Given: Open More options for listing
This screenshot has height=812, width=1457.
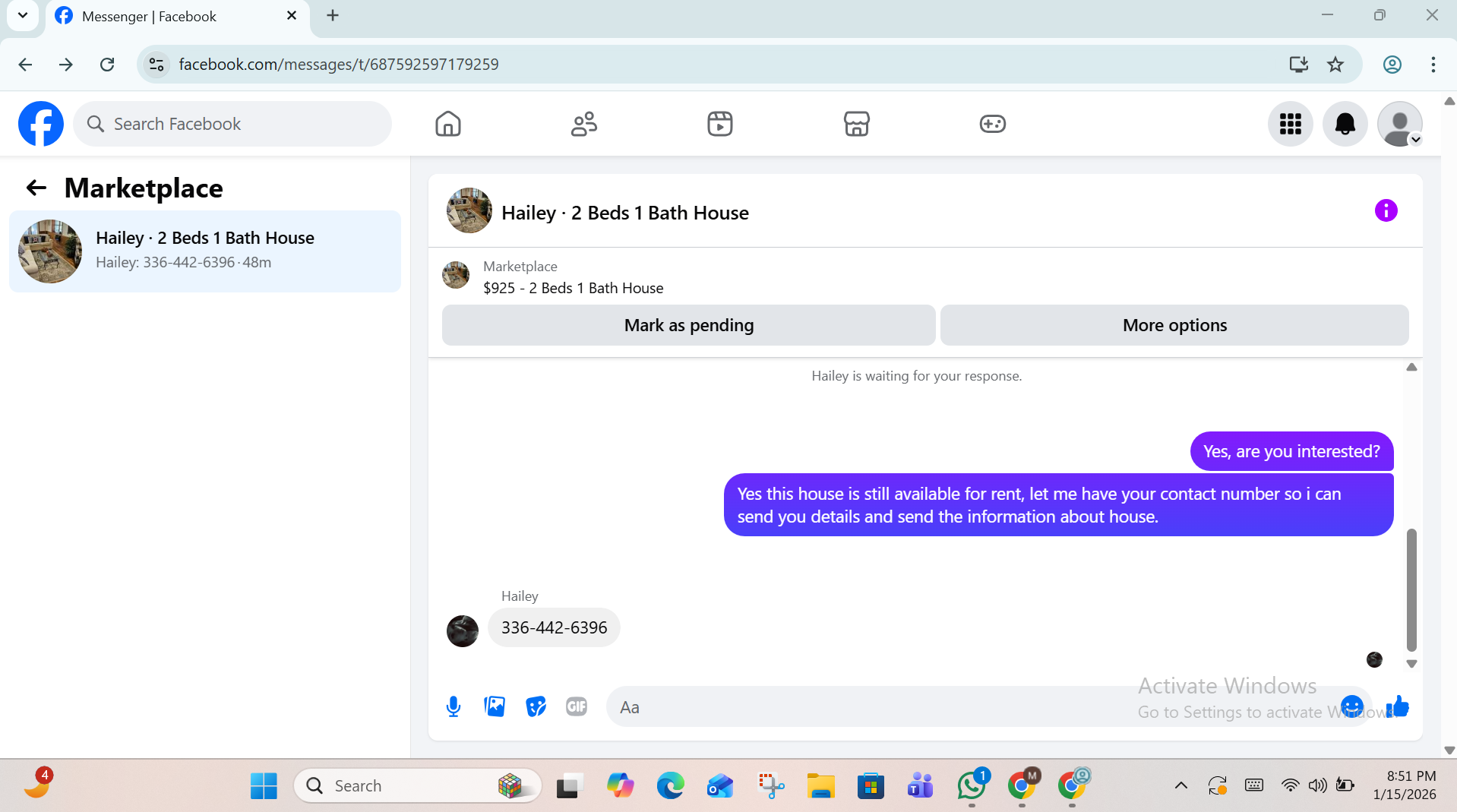Looking at the screenshot, I should pyautogui.click(x=1174, y=325).
